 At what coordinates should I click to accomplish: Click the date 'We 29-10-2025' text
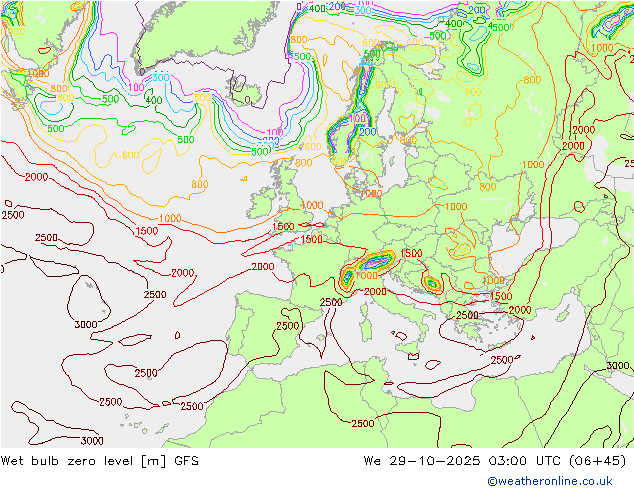(422, 461)
